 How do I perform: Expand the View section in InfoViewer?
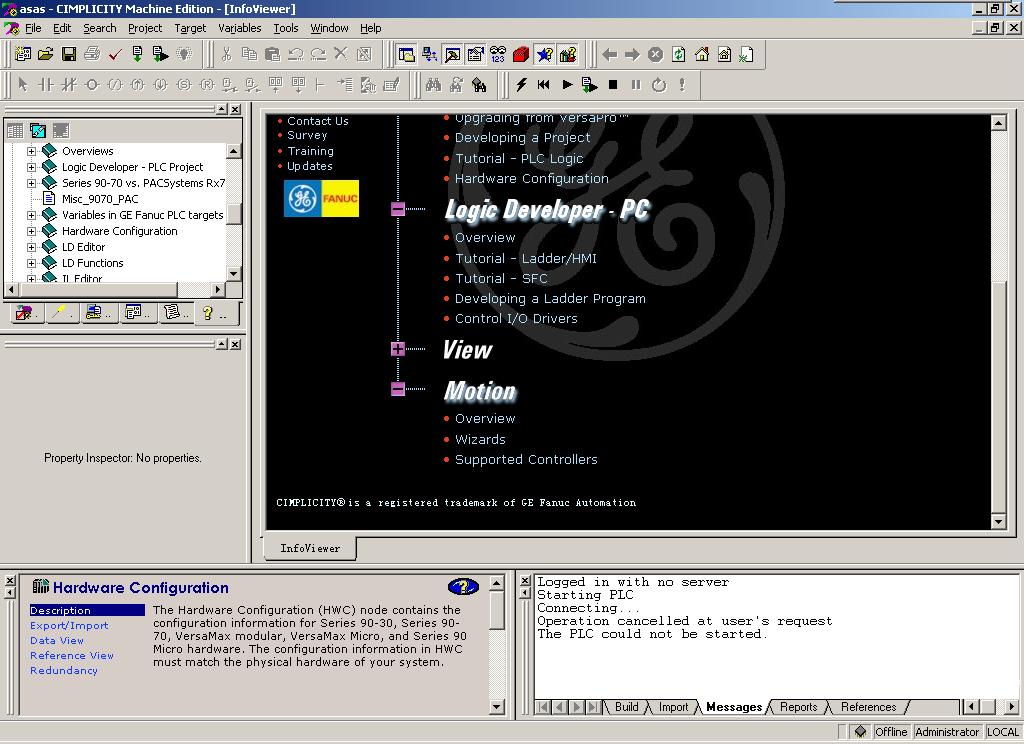(398, 349)
